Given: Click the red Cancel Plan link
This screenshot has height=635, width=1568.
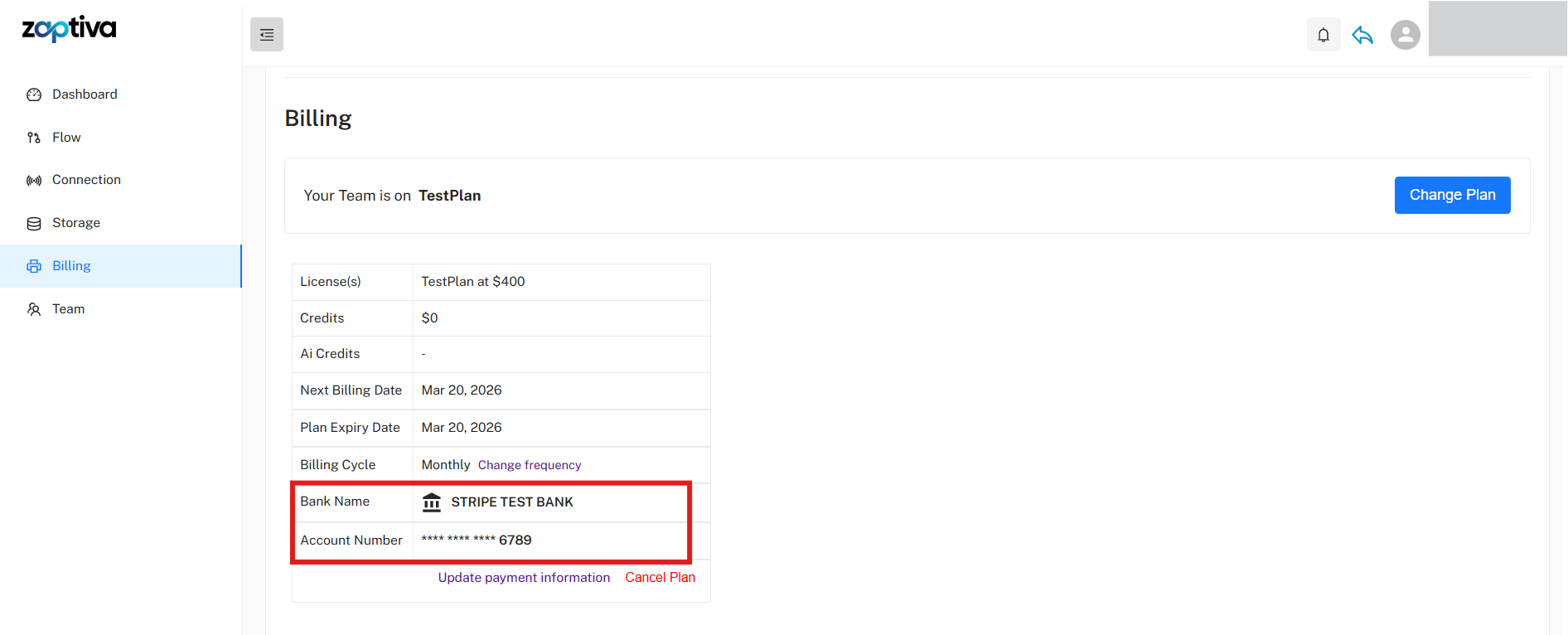Looking at the screenshot, I should pos(660,578).
